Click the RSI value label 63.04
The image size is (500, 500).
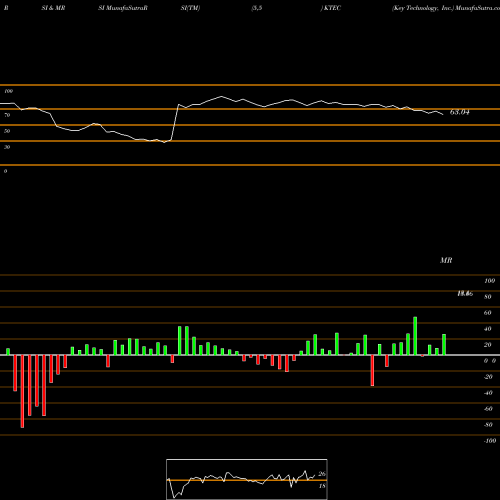coord(460,112)
